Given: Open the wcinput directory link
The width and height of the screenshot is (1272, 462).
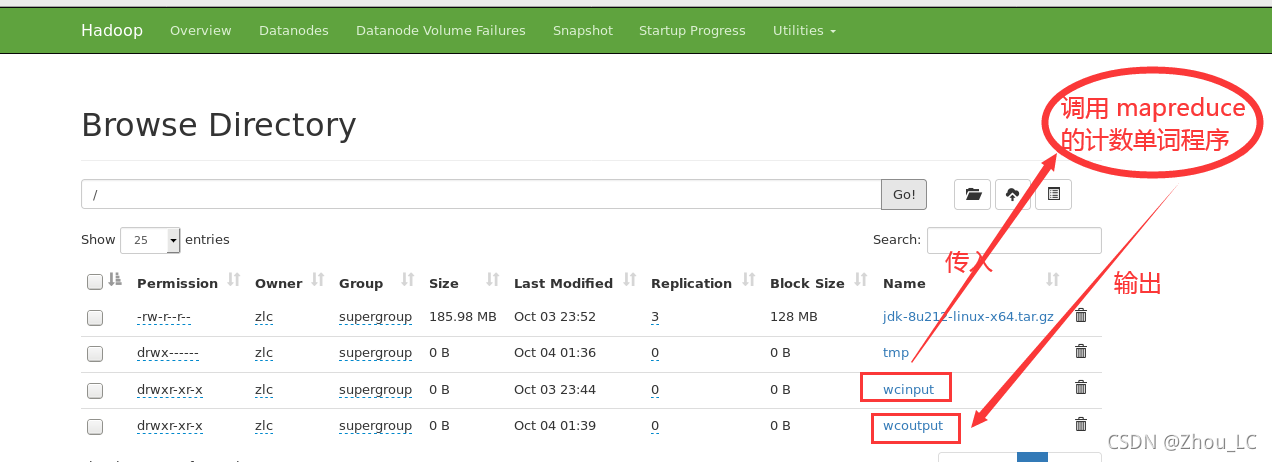Looking at the screenshot, I should click(x=908, y=389).
